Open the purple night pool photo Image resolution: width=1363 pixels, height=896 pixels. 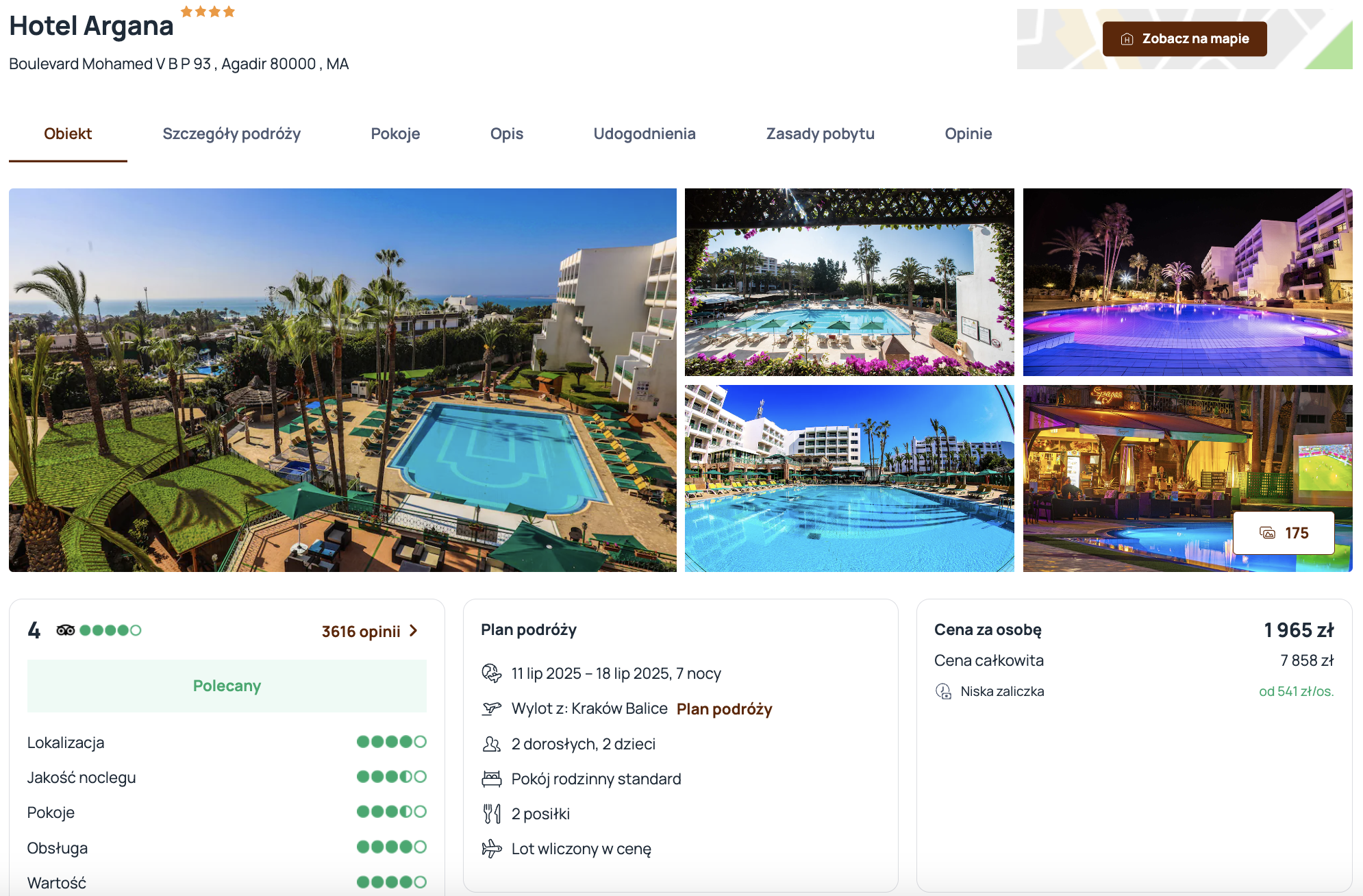[x=1188, y=282]
